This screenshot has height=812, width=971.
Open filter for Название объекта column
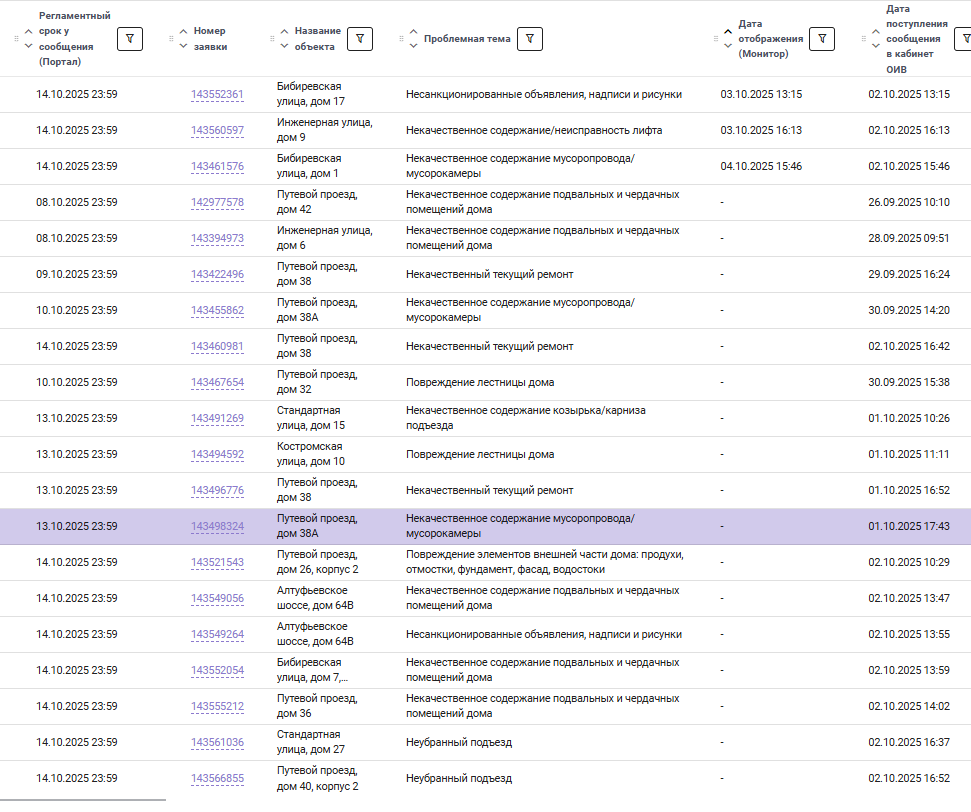point(360,38)
